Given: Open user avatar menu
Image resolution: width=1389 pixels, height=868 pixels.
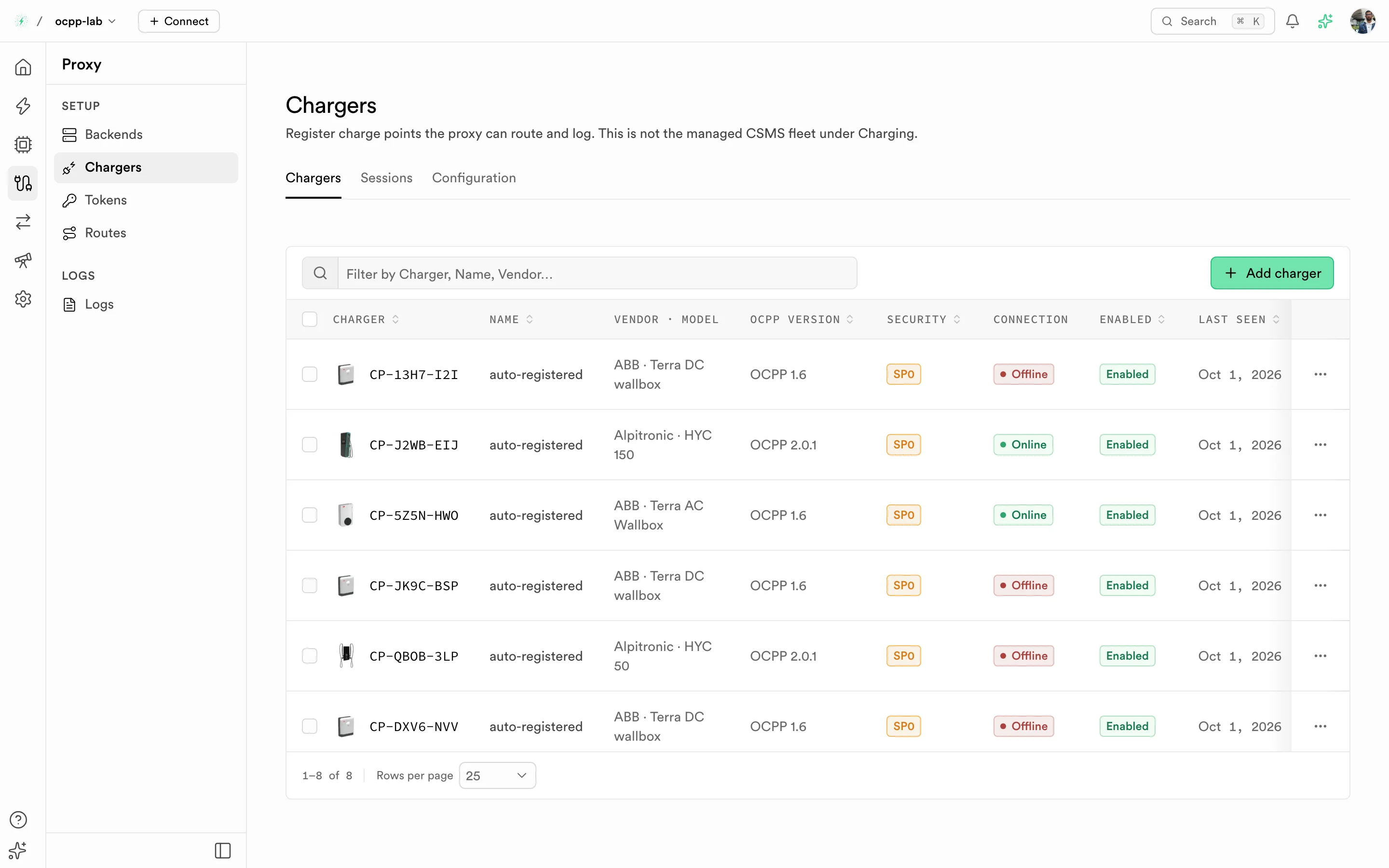Looking at the screenshot, I should point(1362,21).
